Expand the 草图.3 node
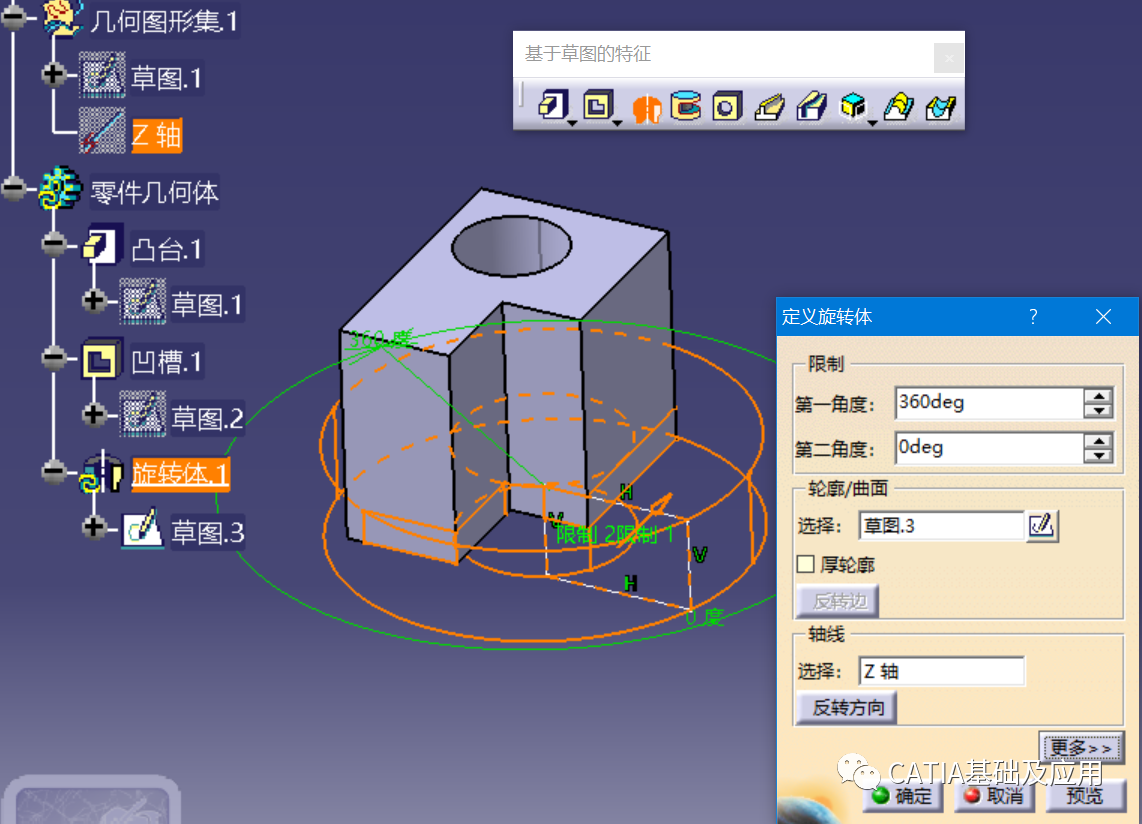1142x824 pixels. (x=95, y=527)
